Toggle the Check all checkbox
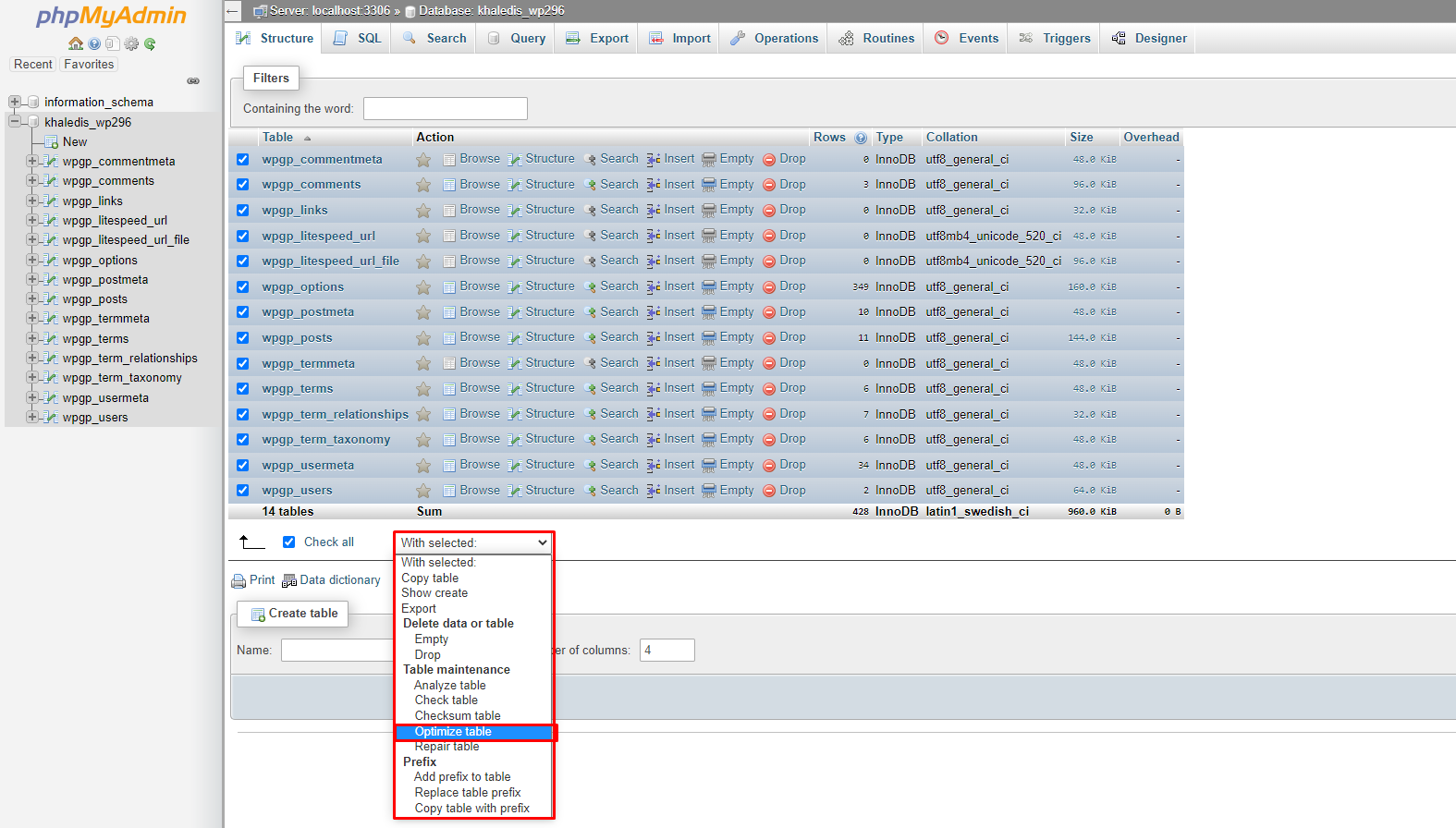 [x=288, y=542]
